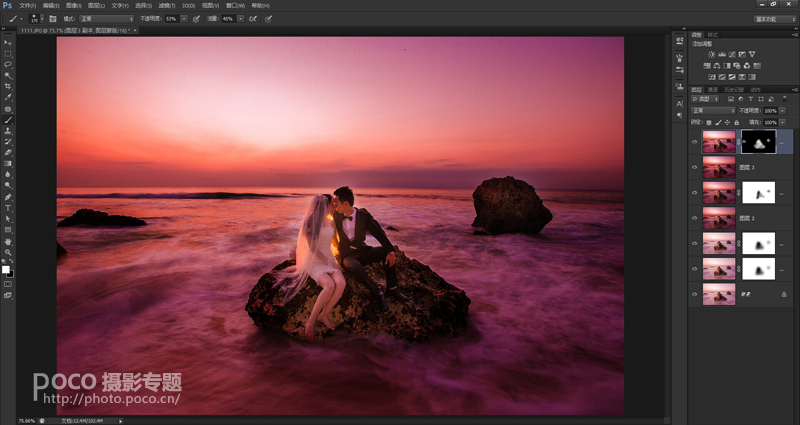This screenshot has width=800, height=425.
Task: Add a Photo Filter adjustment
Action: pos(737,66)
